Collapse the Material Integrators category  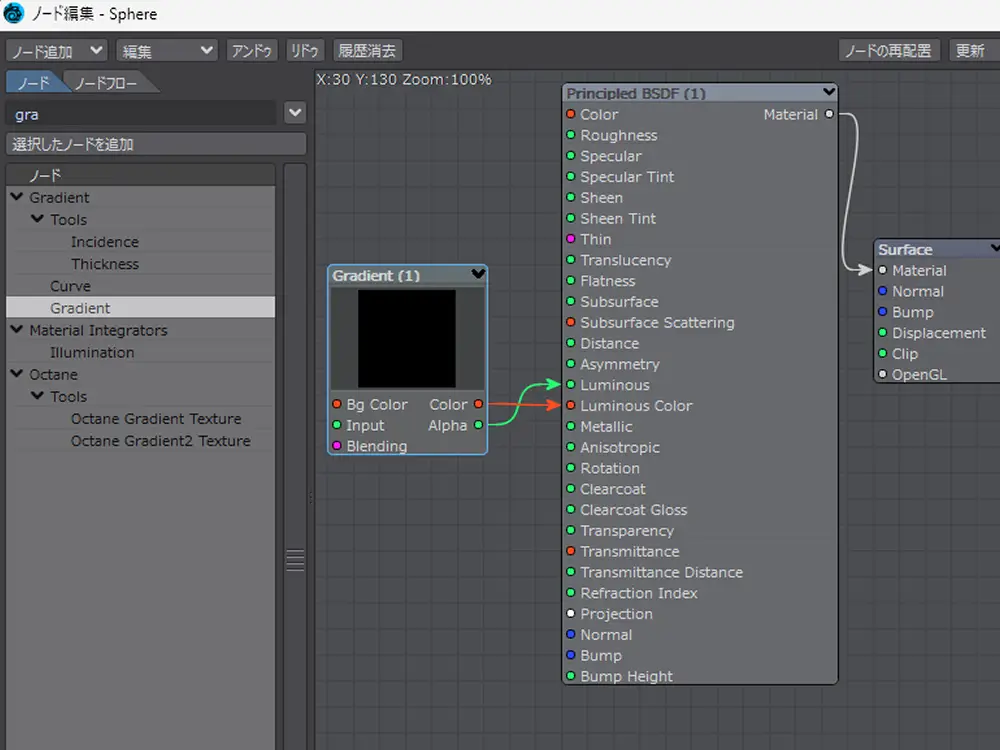pyautogui.click(x=17, y=330)
